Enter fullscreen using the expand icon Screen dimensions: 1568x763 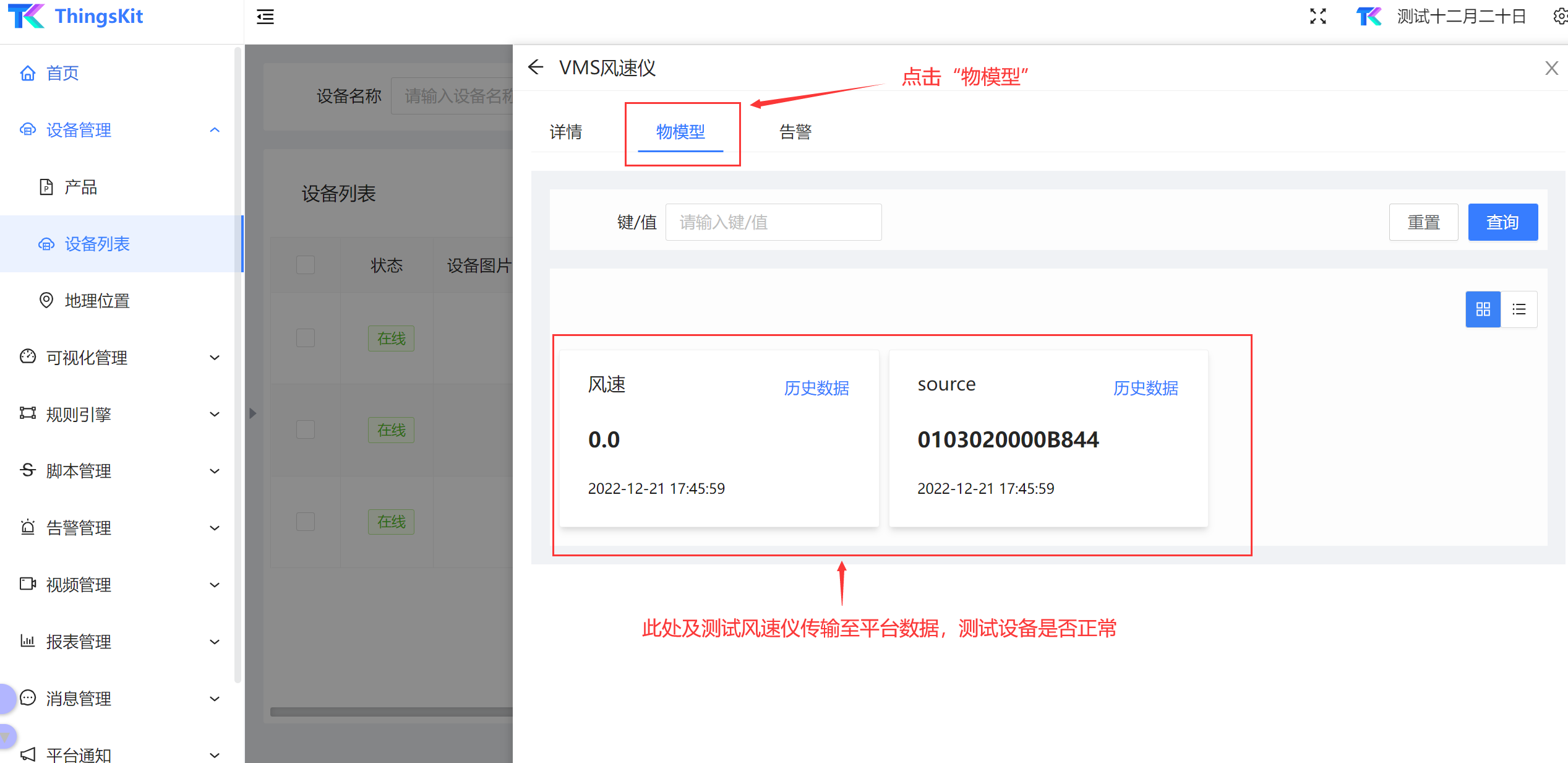point(1318,17)
